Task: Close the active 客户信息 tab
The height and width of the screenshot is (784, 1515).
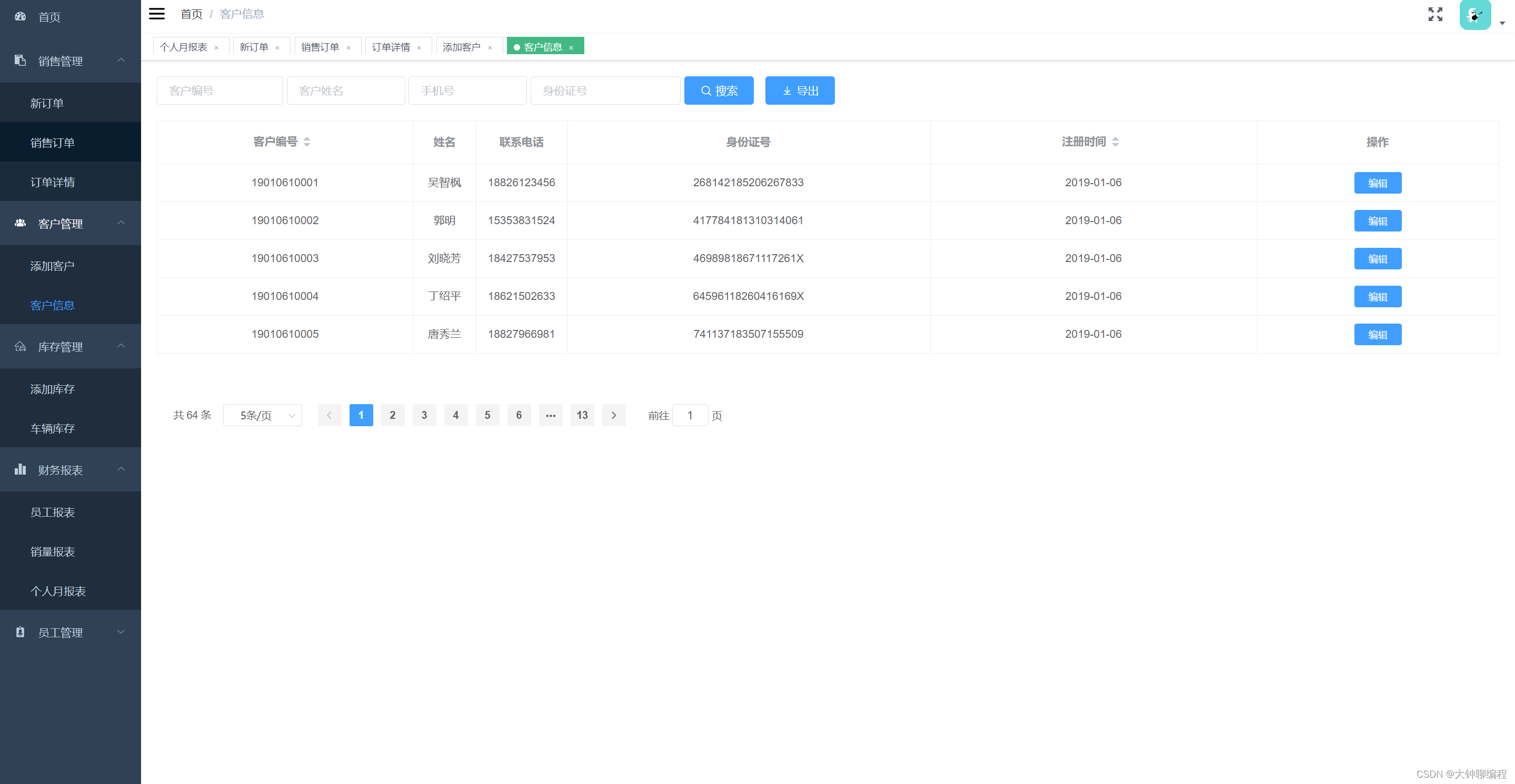Action: (571, 48)
